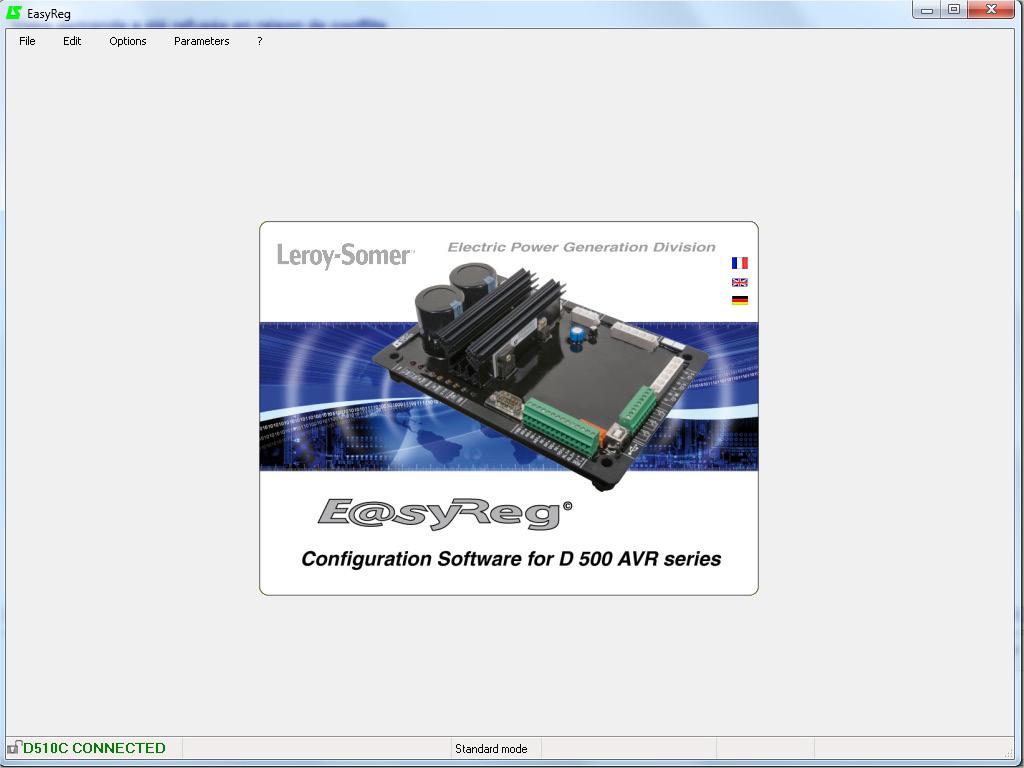Open the Parameters menu

[201, 41]
